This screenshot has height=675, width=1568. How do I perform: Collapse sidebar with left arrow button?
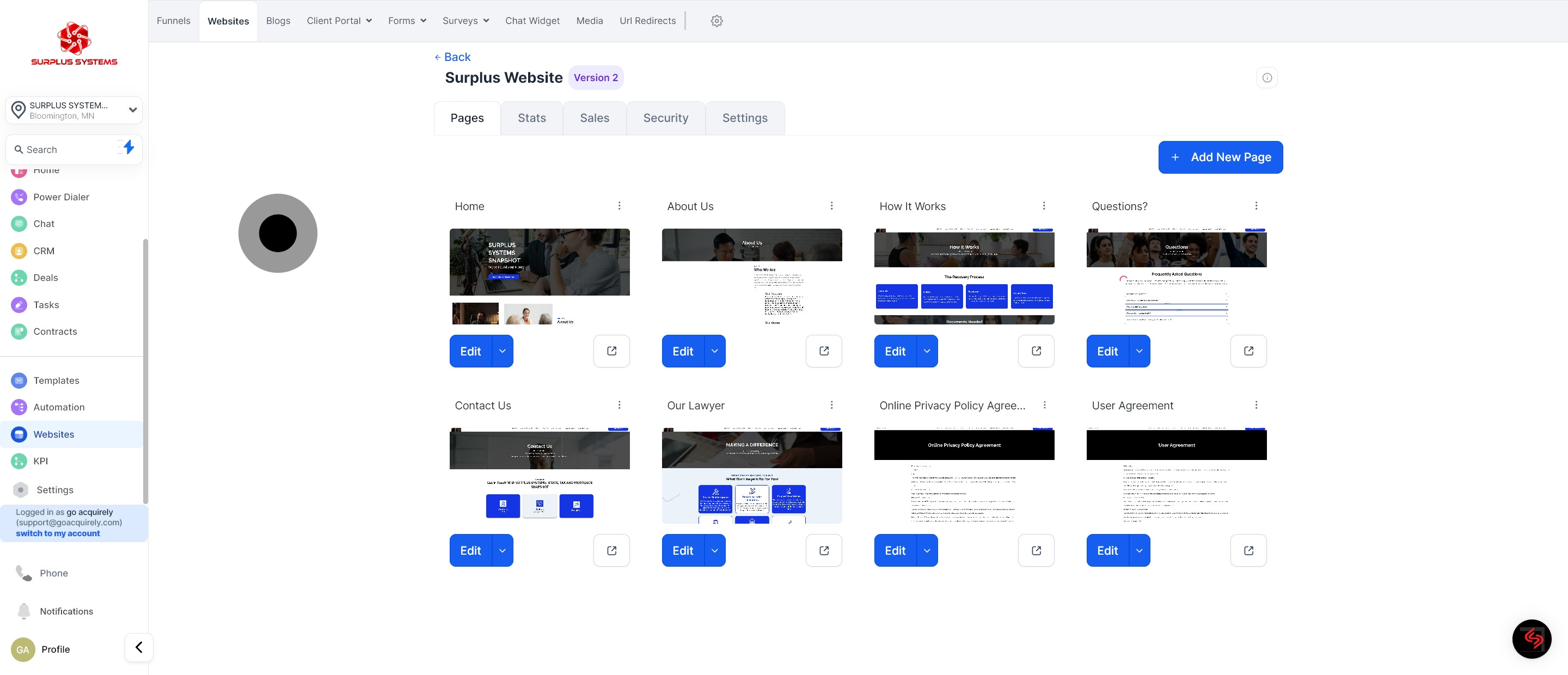pos(139,647)
